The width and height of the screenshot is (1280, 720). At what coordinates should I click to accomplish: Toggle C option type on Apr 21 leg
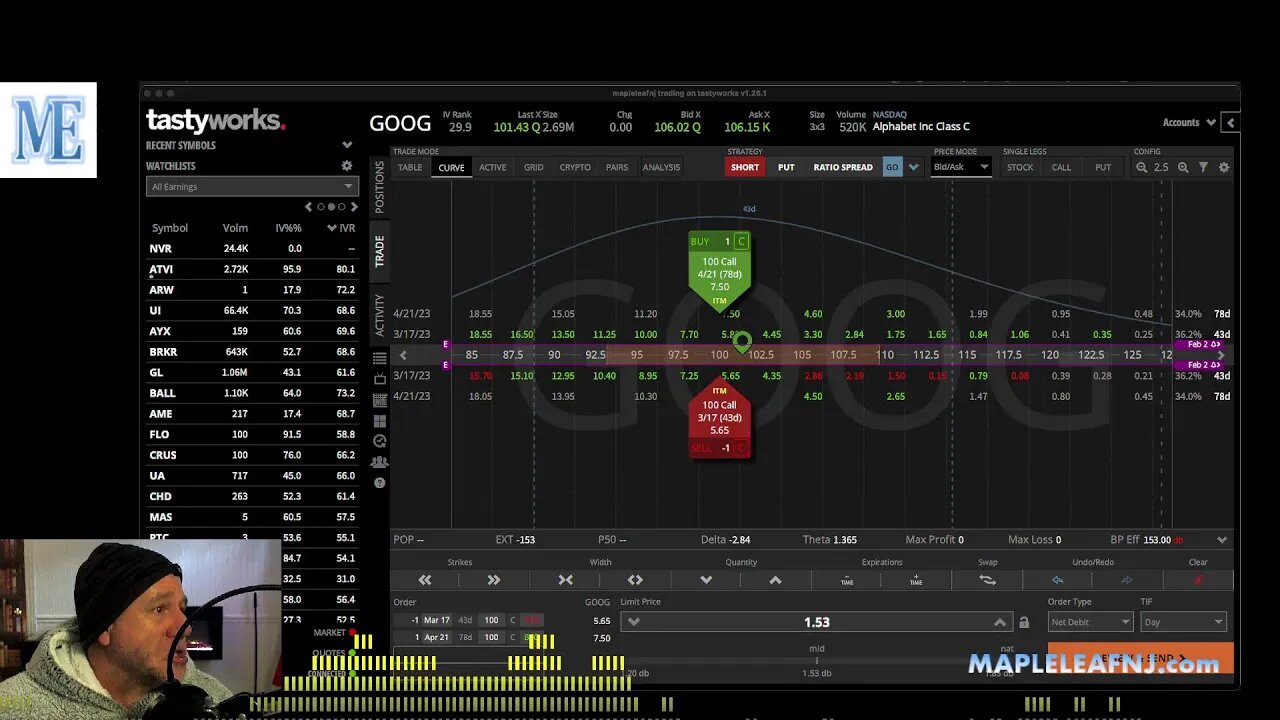513,637
